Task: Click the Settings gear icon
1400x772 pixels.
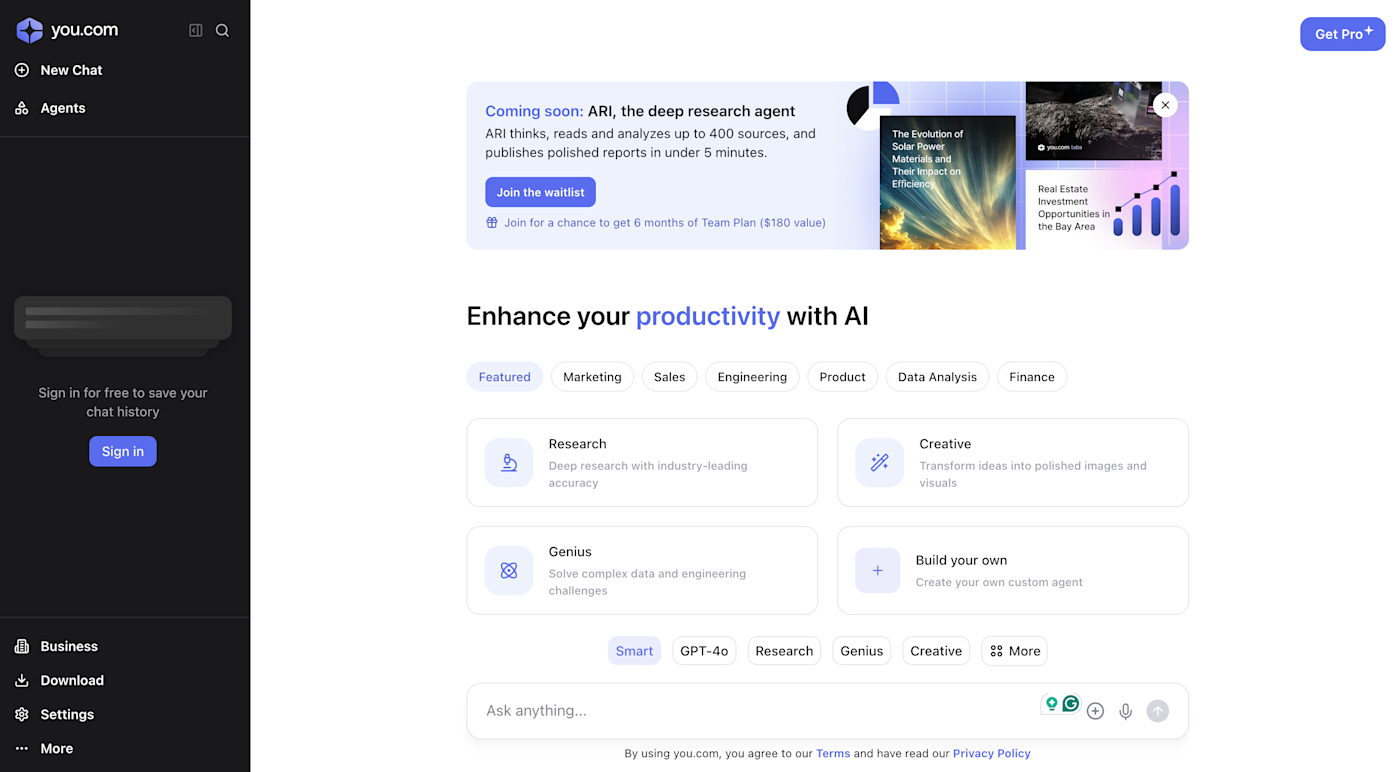Action: coord(22,714)
